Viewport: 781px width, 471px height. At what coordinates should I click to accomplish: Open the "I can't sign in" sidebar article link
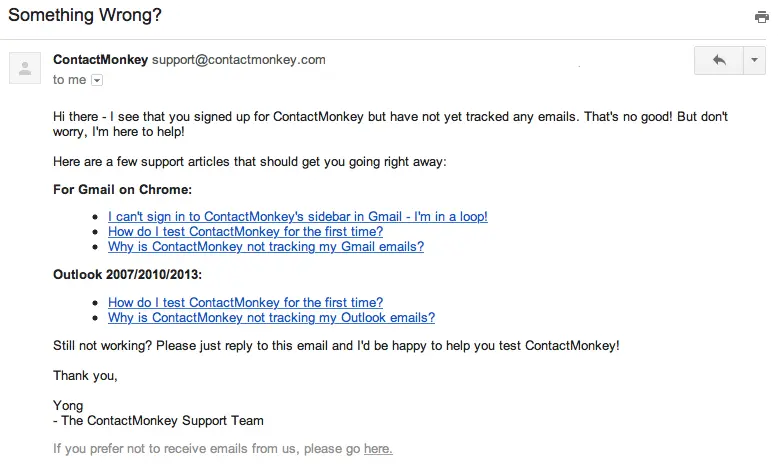[x=297, y=216]
